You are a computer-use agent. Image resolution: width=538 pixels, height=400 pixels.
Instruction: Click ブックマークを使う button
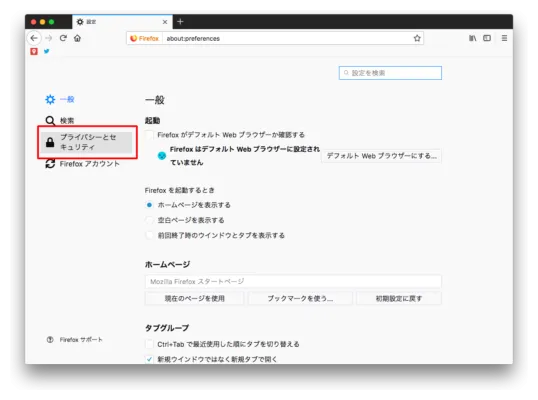[300, 298]
